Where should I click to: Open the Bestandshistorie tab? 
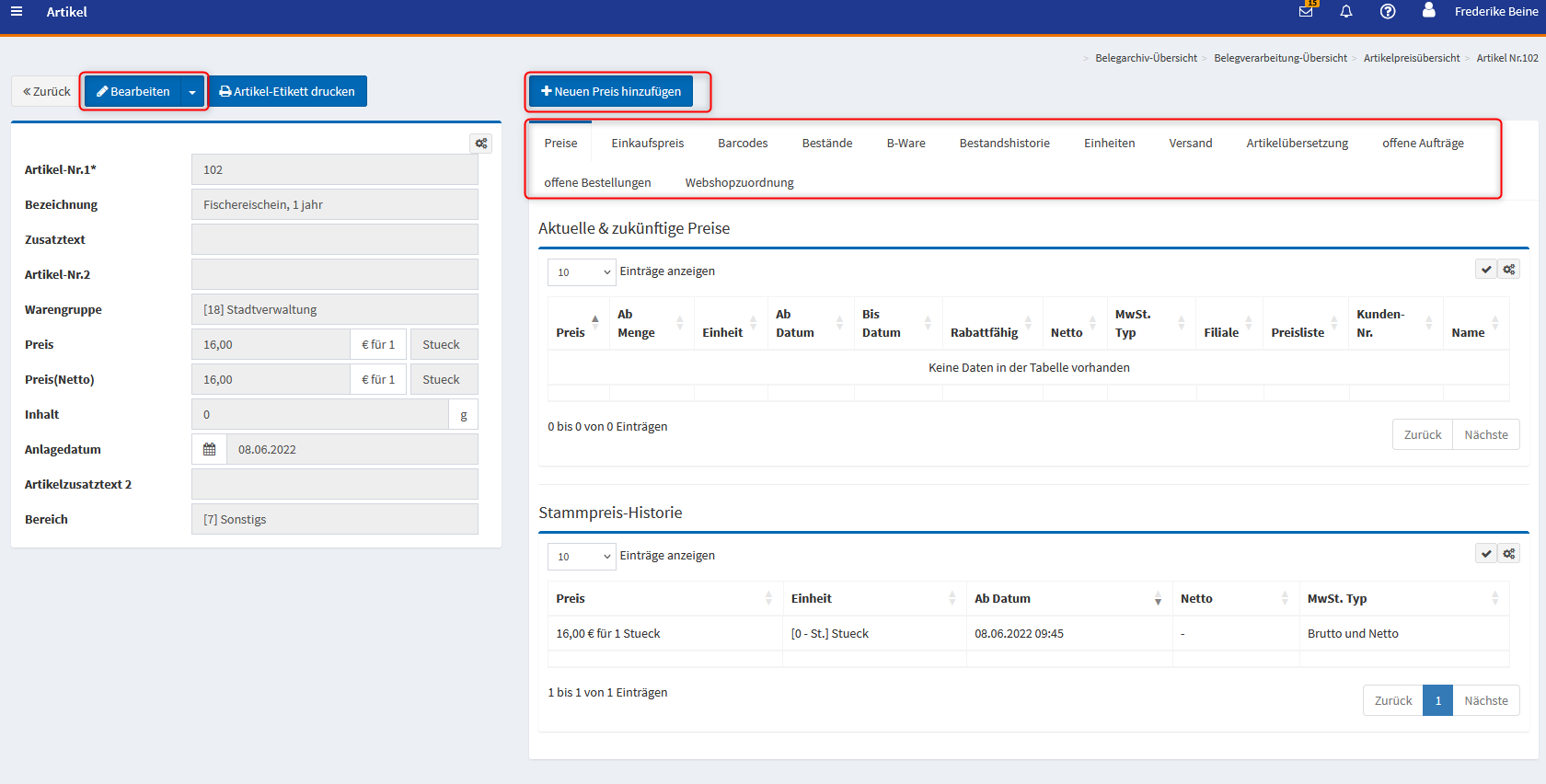[x=1004, y=144]
